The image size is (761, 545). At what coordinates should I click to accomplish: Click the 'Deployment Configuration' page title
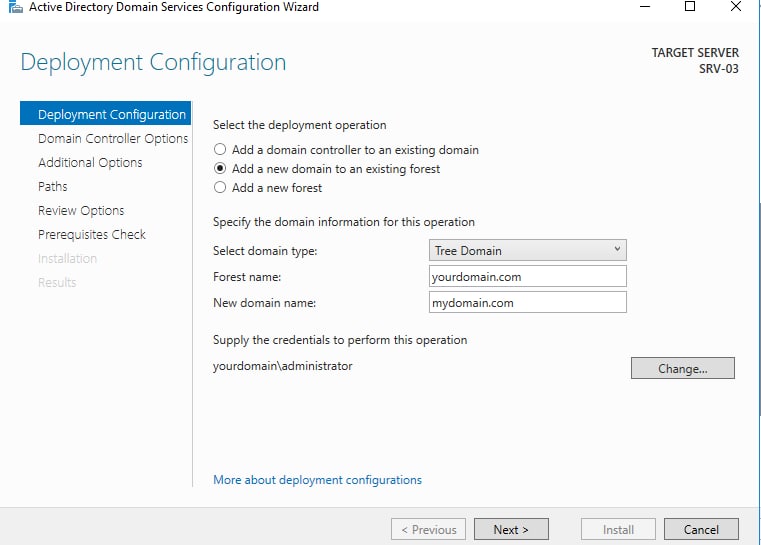click(x=153, y=63)
